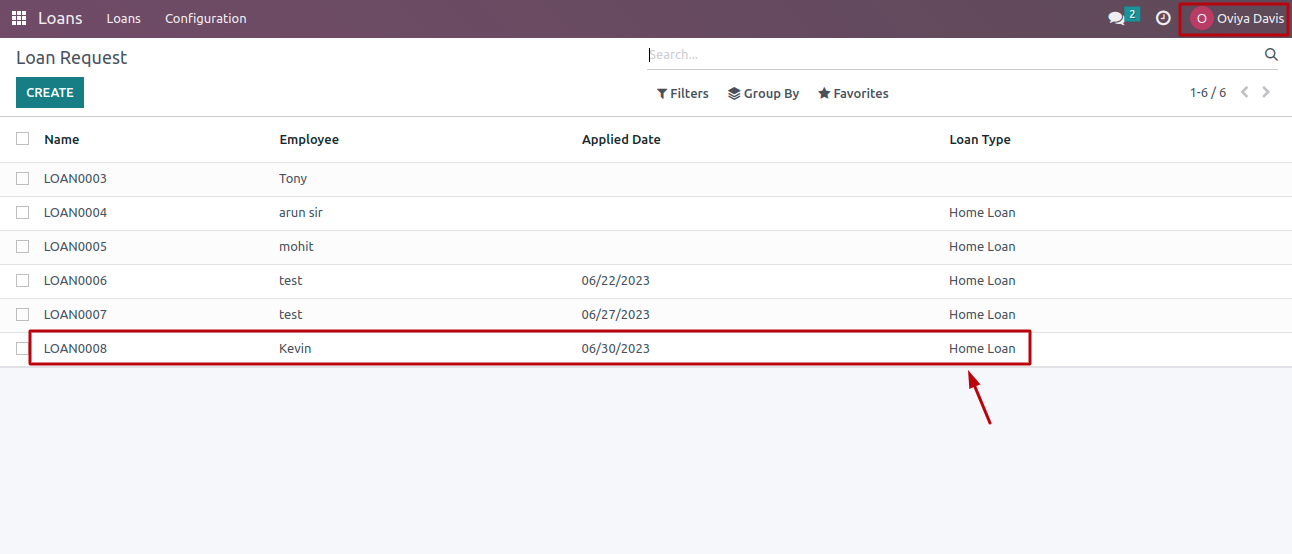Click the Oviya Davis avatar icon
Viewport: 1292px width, 554px height.
coord(1201,18)
